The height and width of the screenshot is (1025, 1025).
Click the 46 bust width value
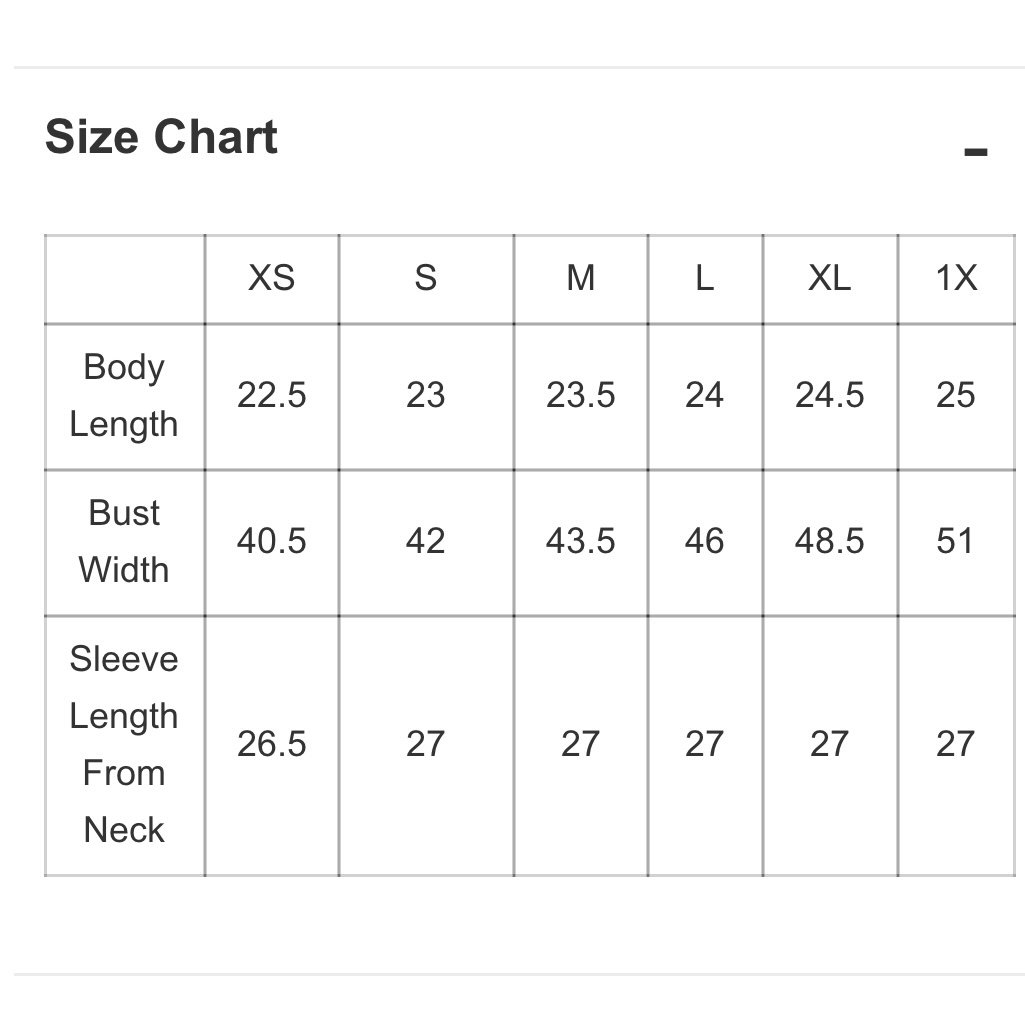coord(704,541)
